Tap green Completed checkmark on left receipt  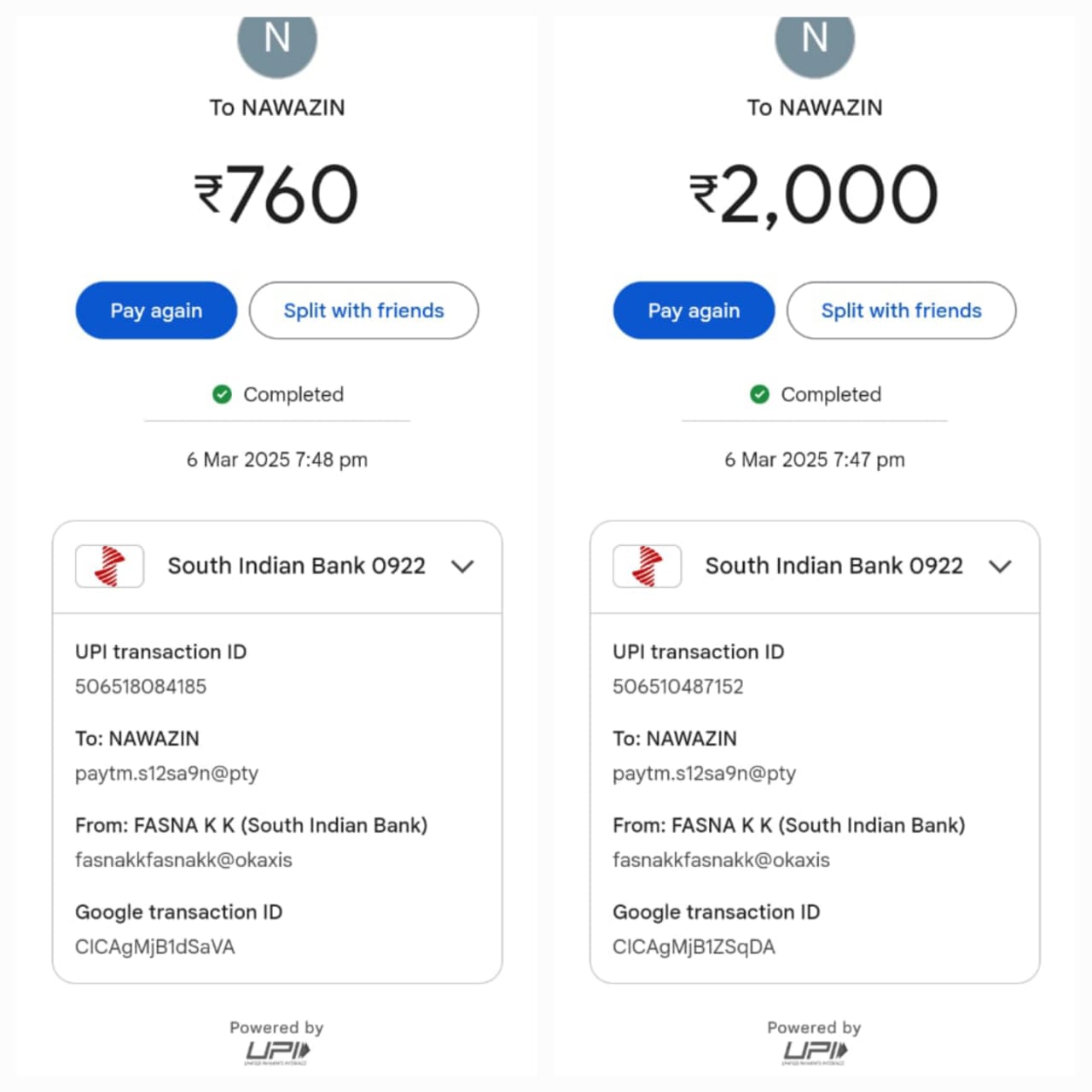[222, 394]
